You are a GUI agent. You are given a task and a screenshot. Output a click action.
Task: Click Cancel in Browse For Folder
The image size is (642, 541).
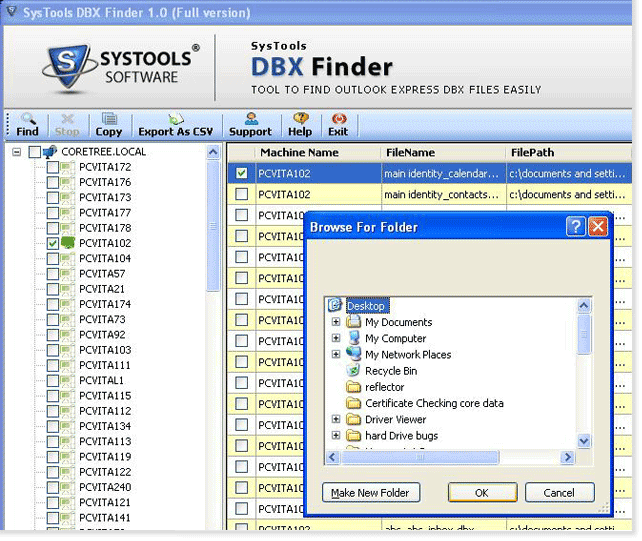tap(559, 492)
